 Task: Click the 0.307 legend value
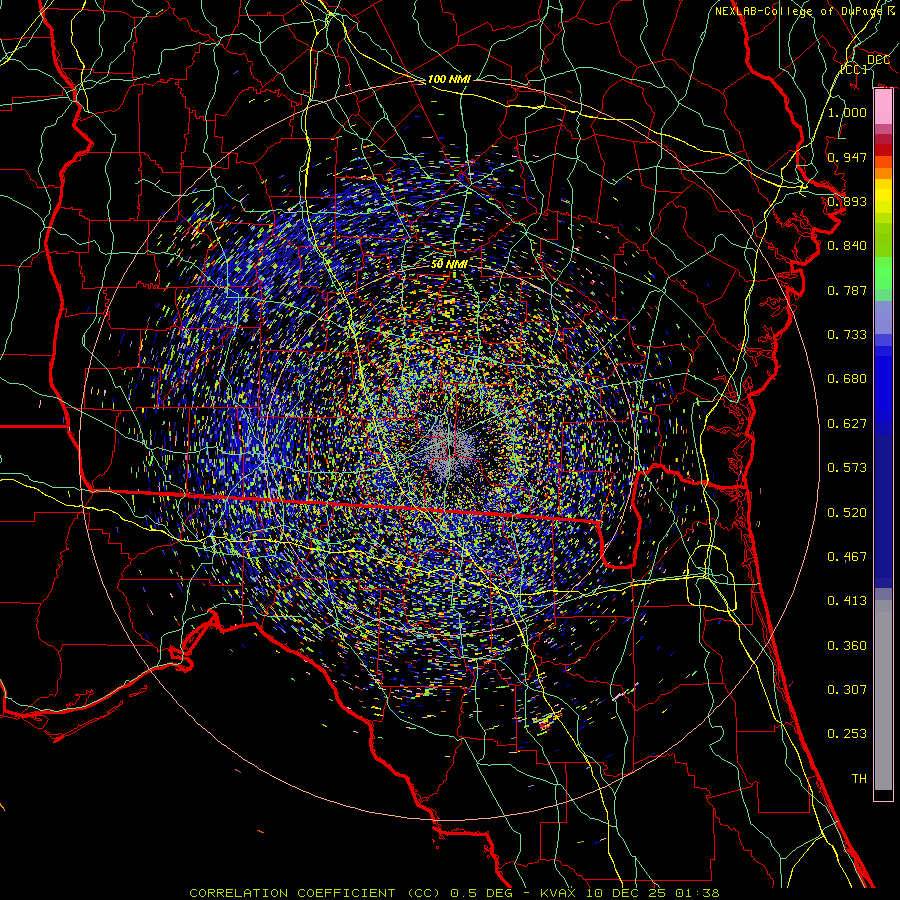pyautogui.click(x=847, y=690)
